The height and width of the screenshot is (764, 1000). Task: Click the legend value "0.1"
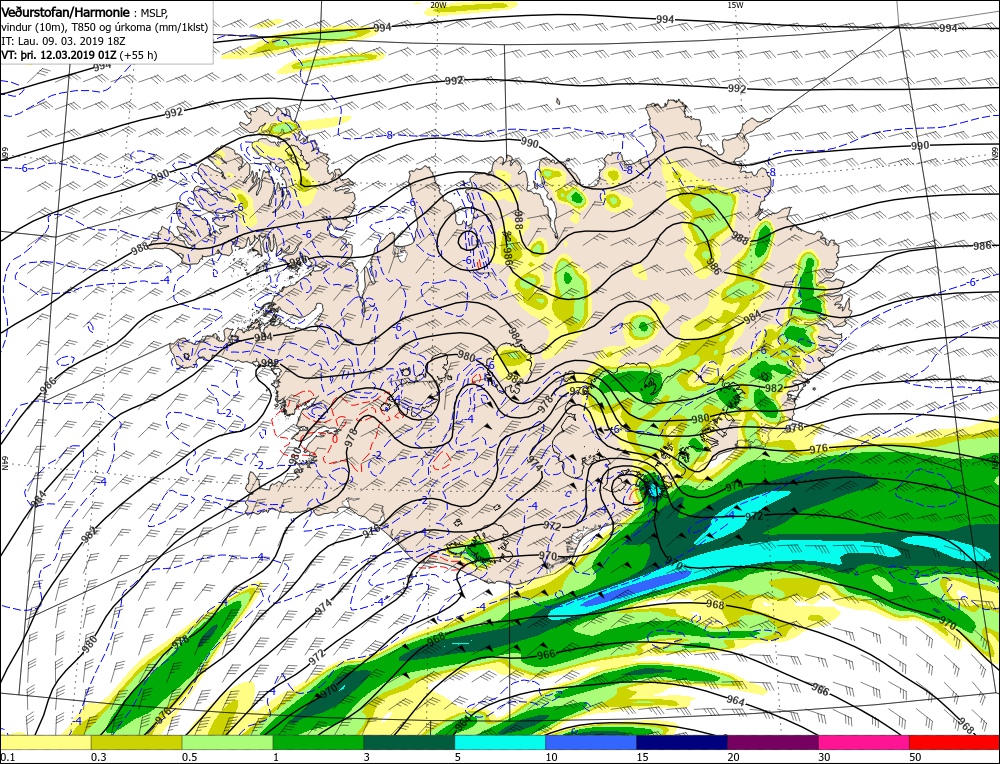[x=8, y=756]
